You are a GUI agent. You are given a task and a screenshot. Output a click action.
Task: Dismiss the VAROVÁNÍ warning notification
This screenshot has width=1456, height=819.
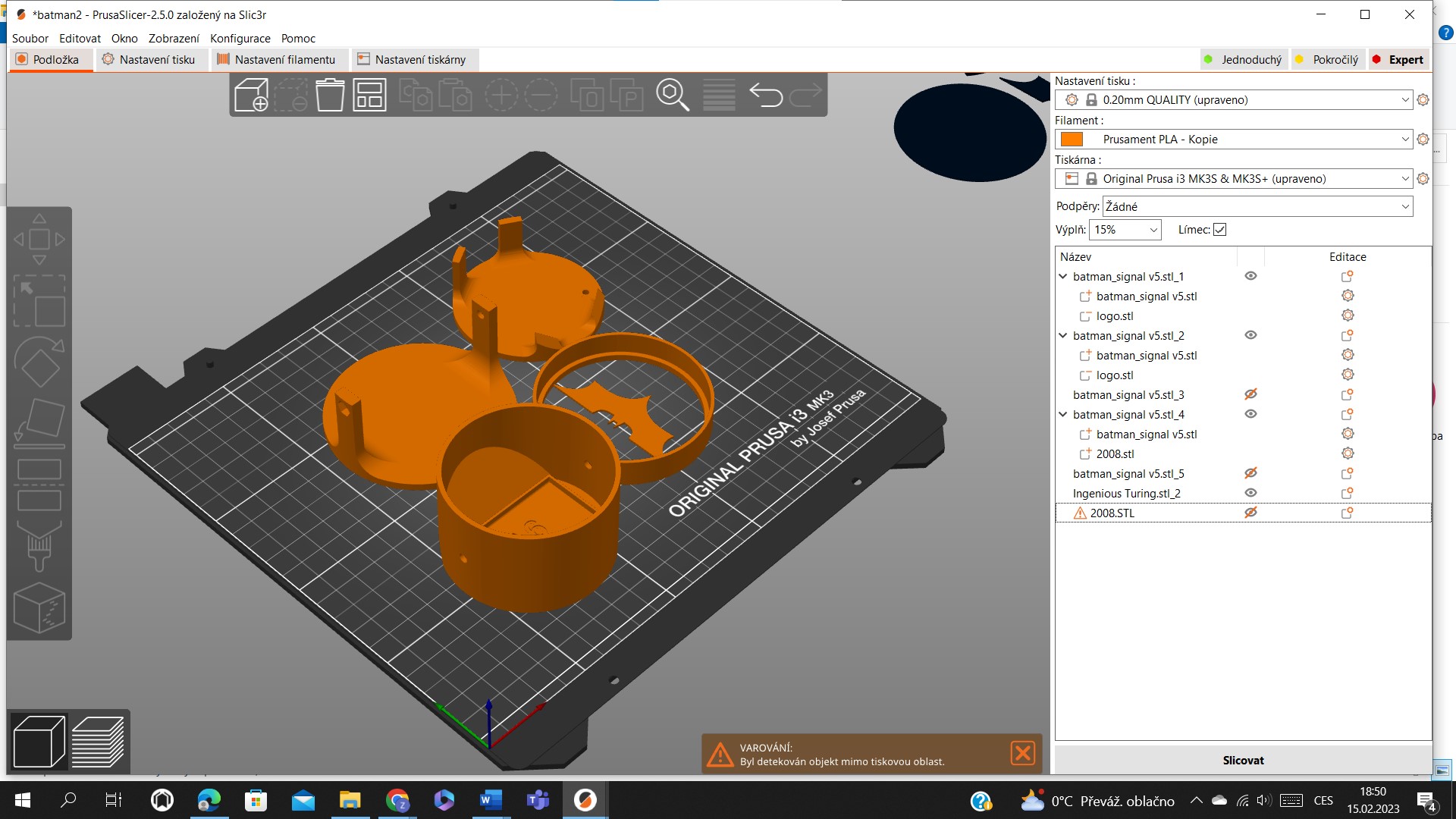click(x=1022, y=753)
